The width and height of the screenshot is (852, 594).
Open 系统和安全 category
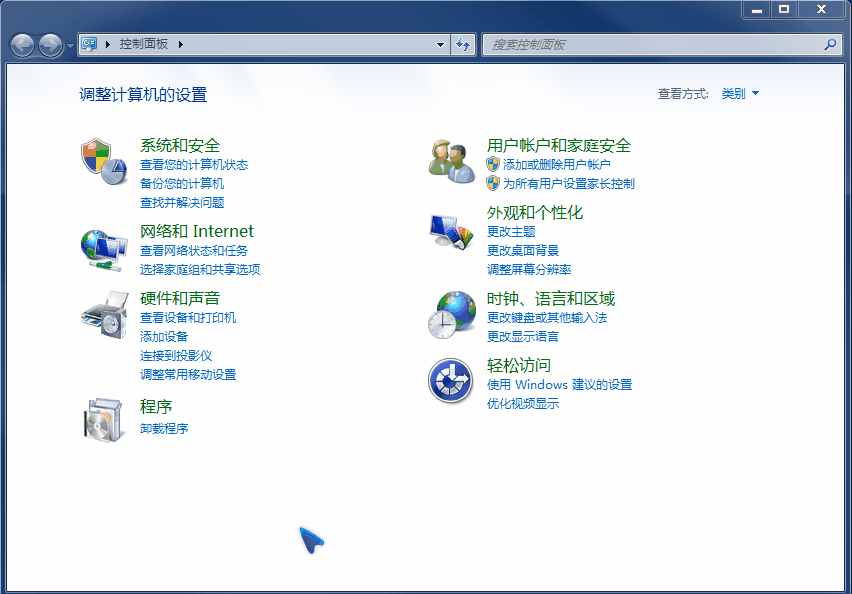[180, 145]
